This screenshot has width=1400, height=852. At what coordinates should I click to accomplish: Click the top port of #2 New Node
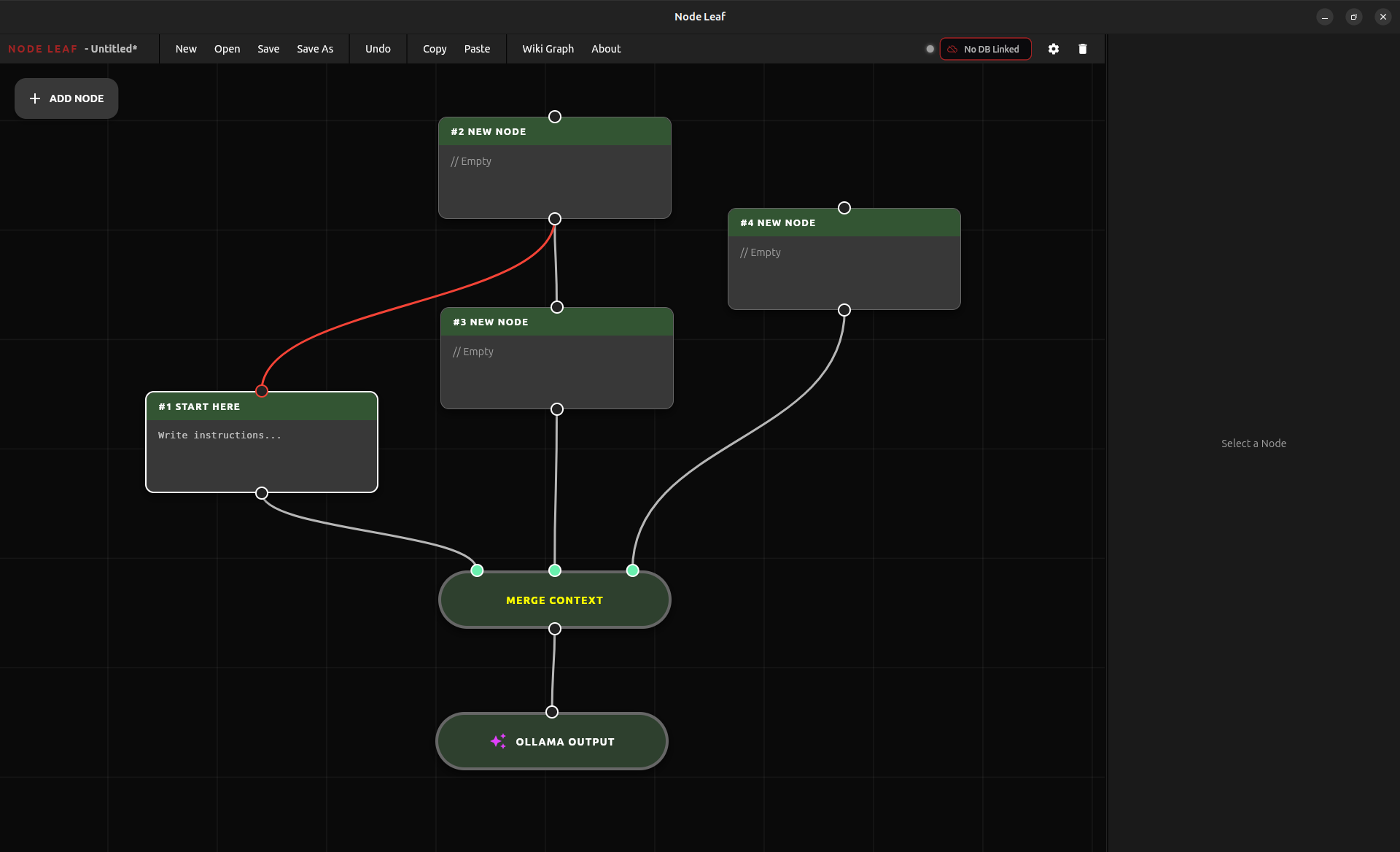555,117
